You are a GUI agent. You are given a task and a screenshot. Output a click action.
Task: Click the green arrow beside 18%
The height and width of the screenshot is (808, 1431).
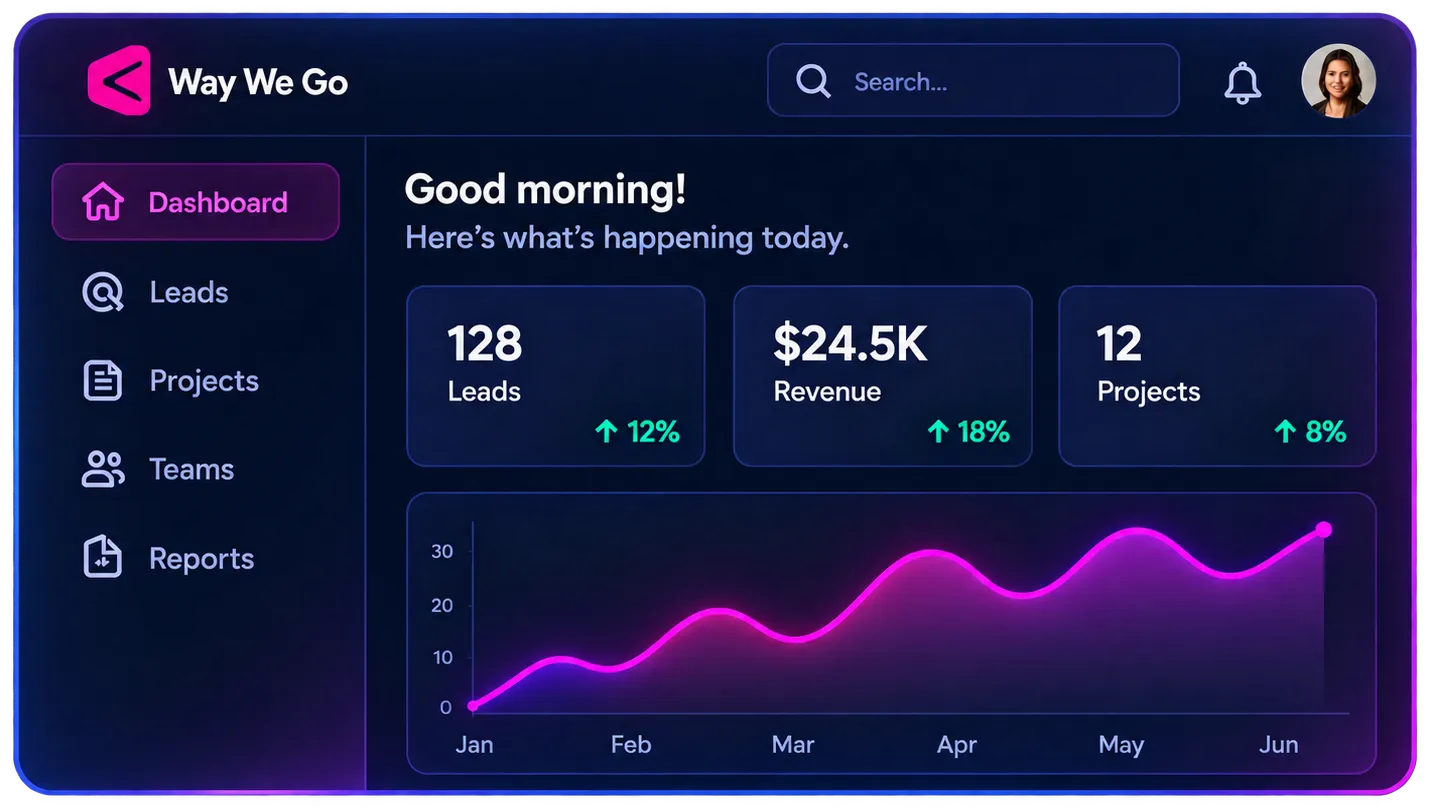(937, 431)
